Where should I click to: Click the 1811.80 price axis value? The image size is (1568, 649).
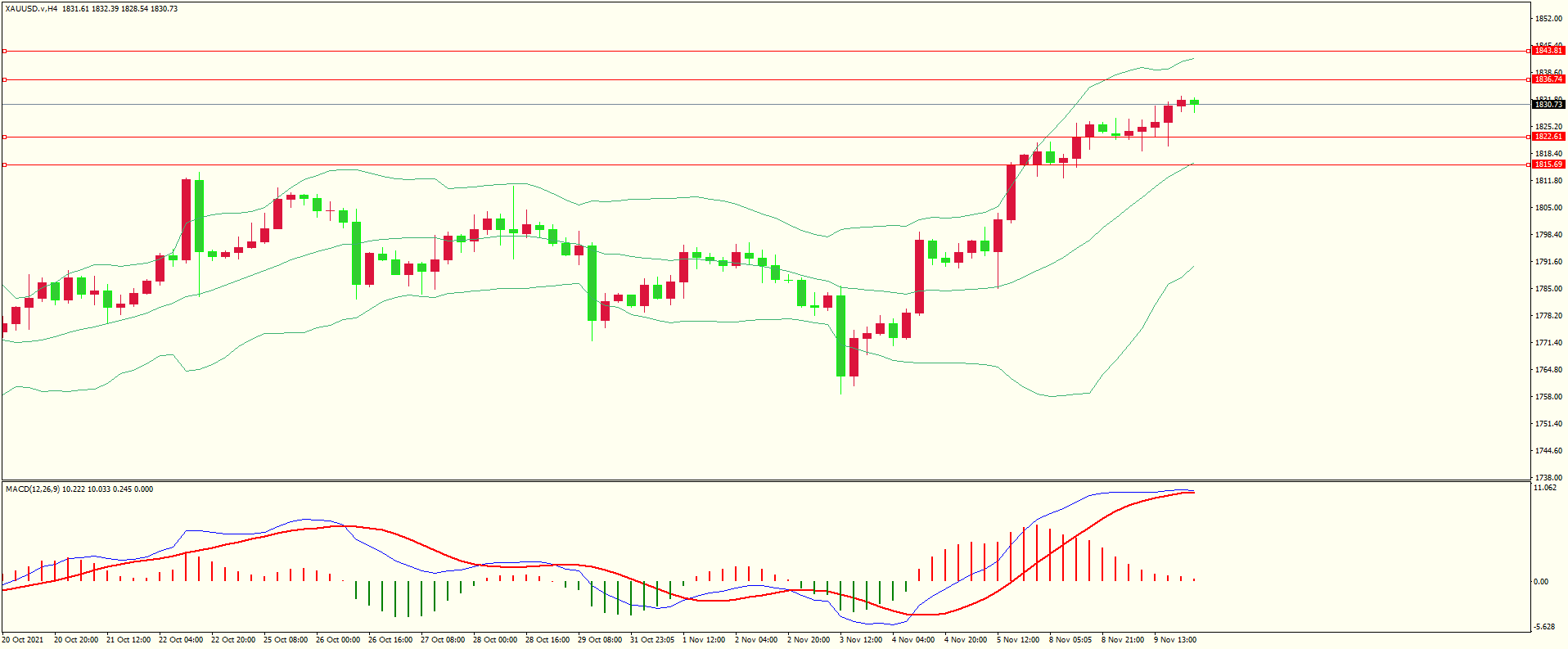pyautogui.click(x=1548, y=181)
